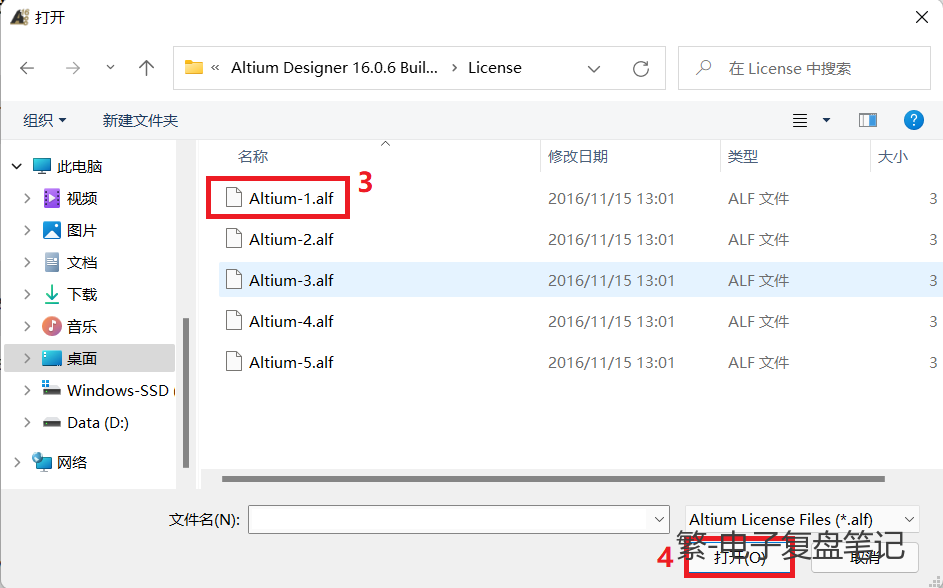Screen dimensions: 943x588
Task: Click the file icon of Altium-5.alf
Action: [233, 361]
